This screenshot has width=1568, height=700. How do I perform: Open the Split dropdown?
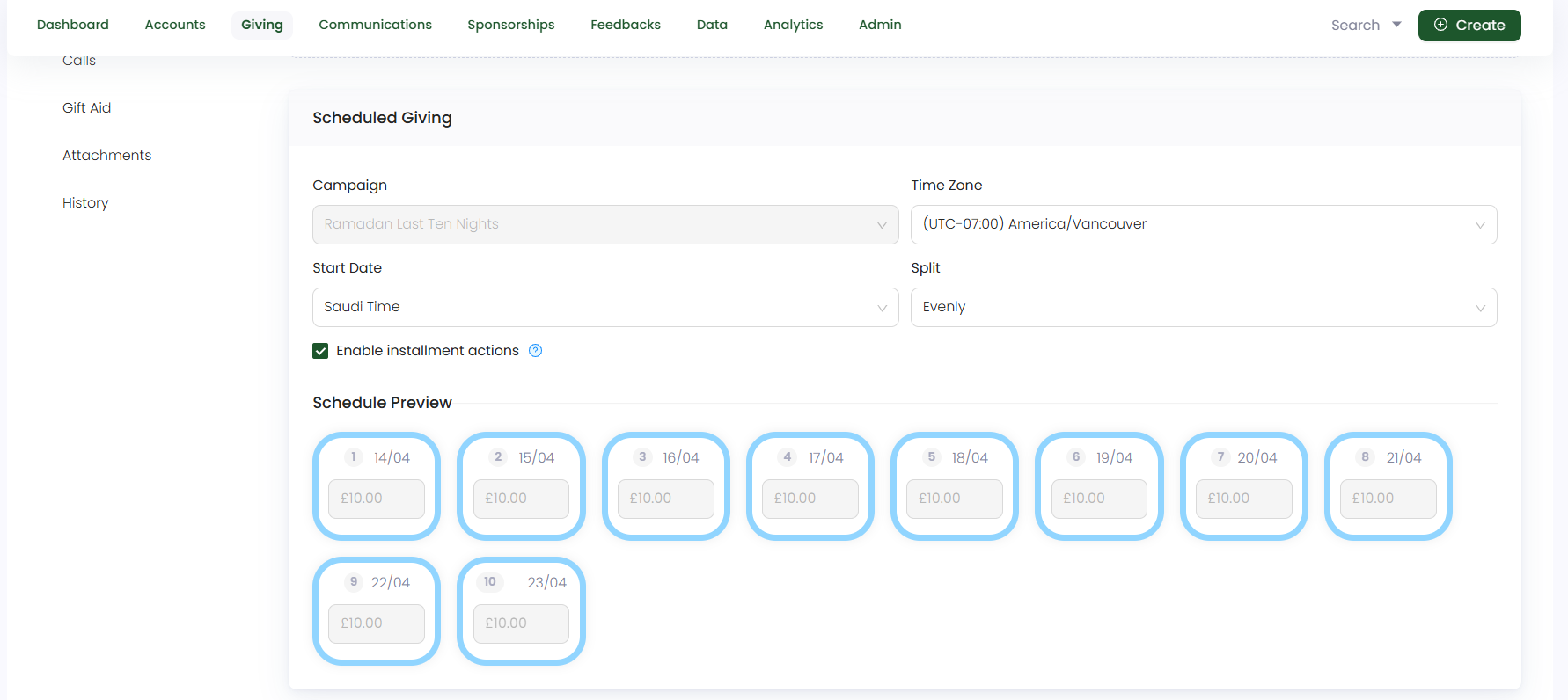click(x=1204, y=307)
